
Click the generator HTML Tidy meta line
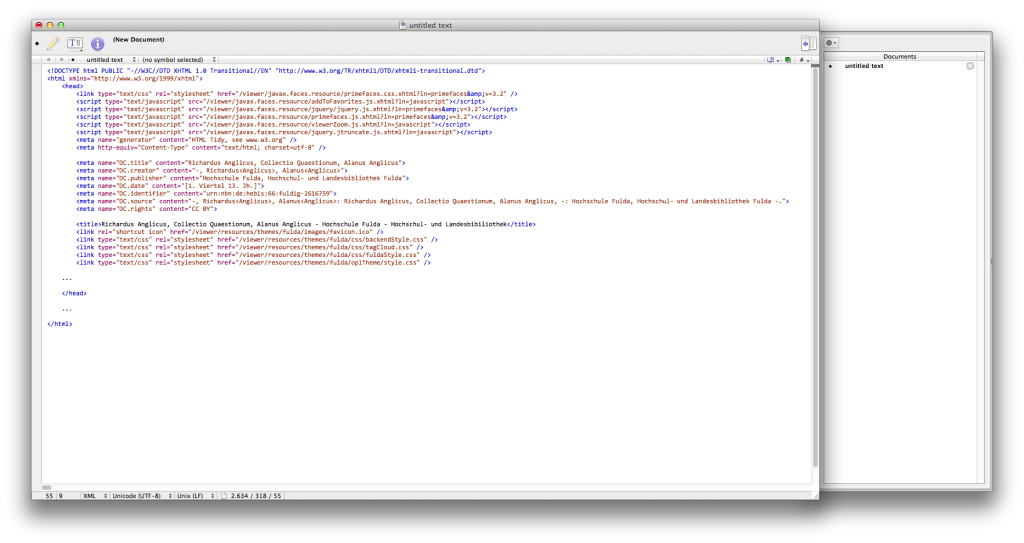point(186,140)
